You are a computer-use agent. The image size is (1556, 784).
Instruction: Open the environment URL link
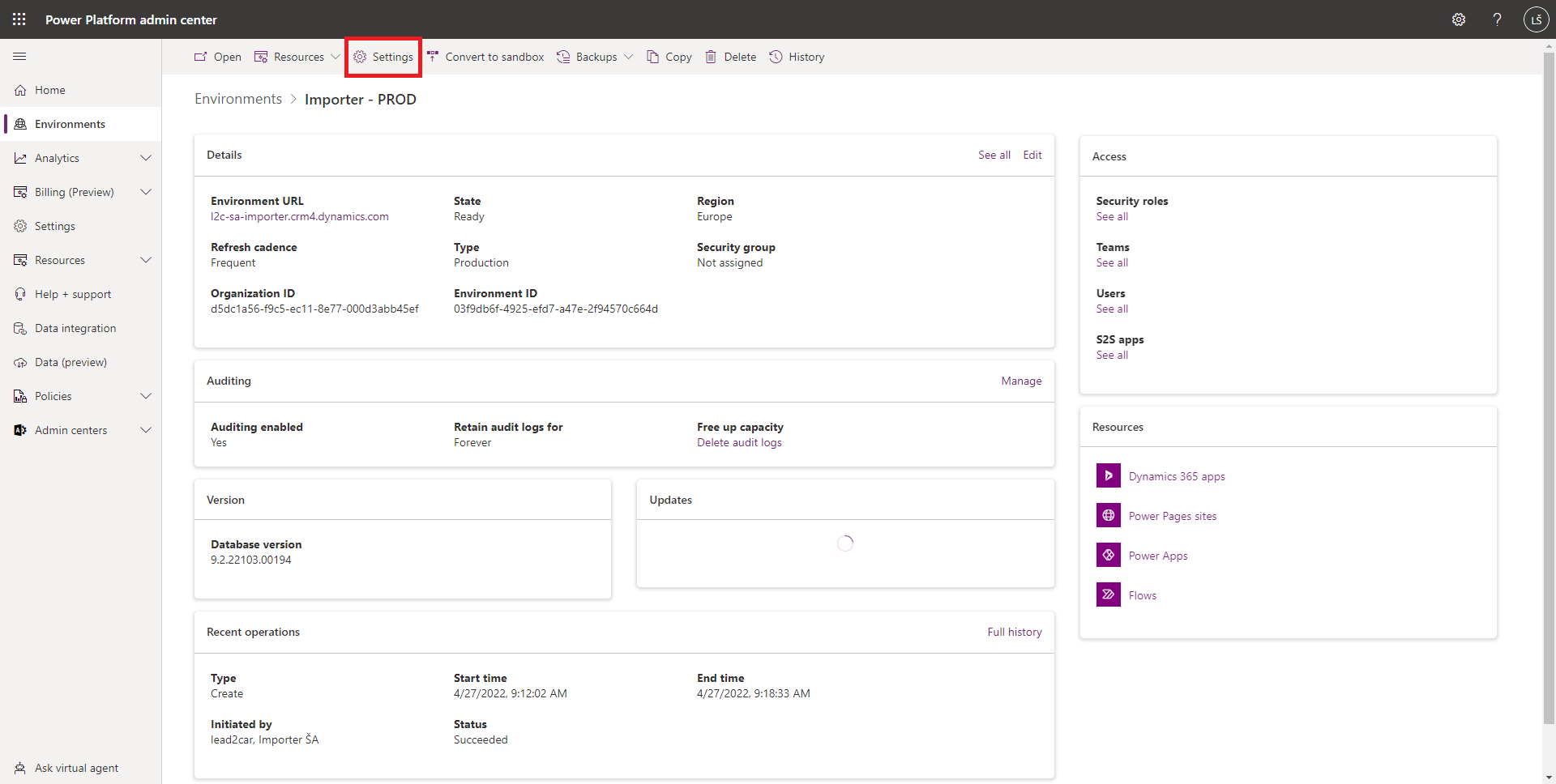click(299, 216)
